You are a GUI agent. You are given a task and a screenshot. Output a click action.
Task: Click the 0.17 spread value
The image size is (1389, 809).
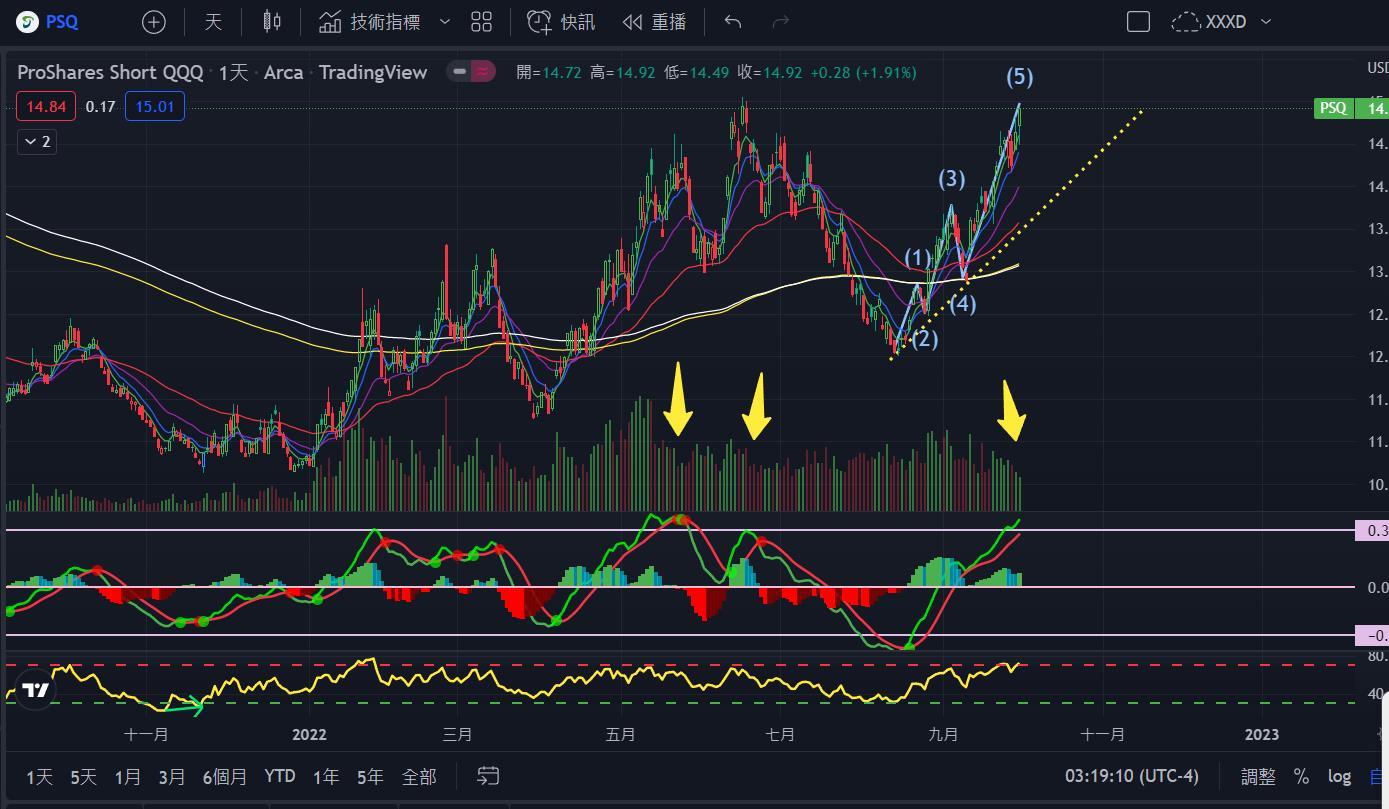pyautogui.click(x=100, y=106)
